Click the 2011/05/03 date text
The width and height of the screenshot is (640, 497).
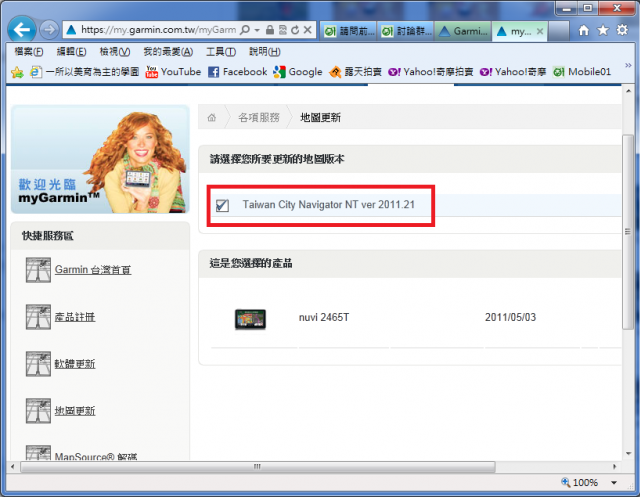pos(510,317)
